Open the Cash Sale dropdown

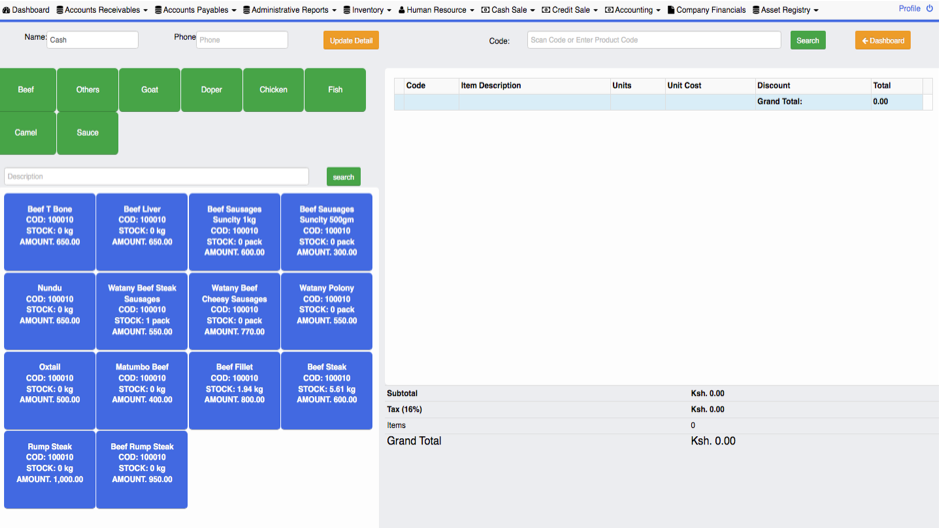pos(508,10)
